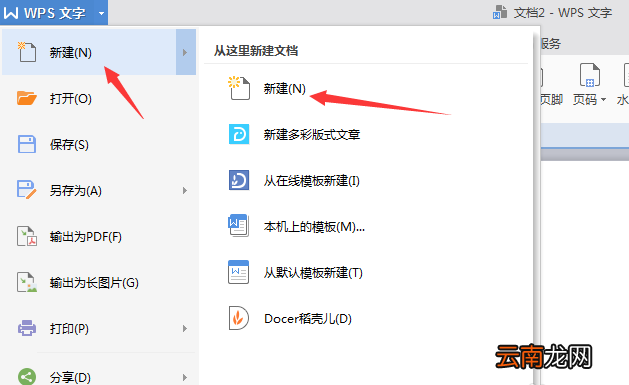Open 本机上的模板(M)... option

[314, 227]
